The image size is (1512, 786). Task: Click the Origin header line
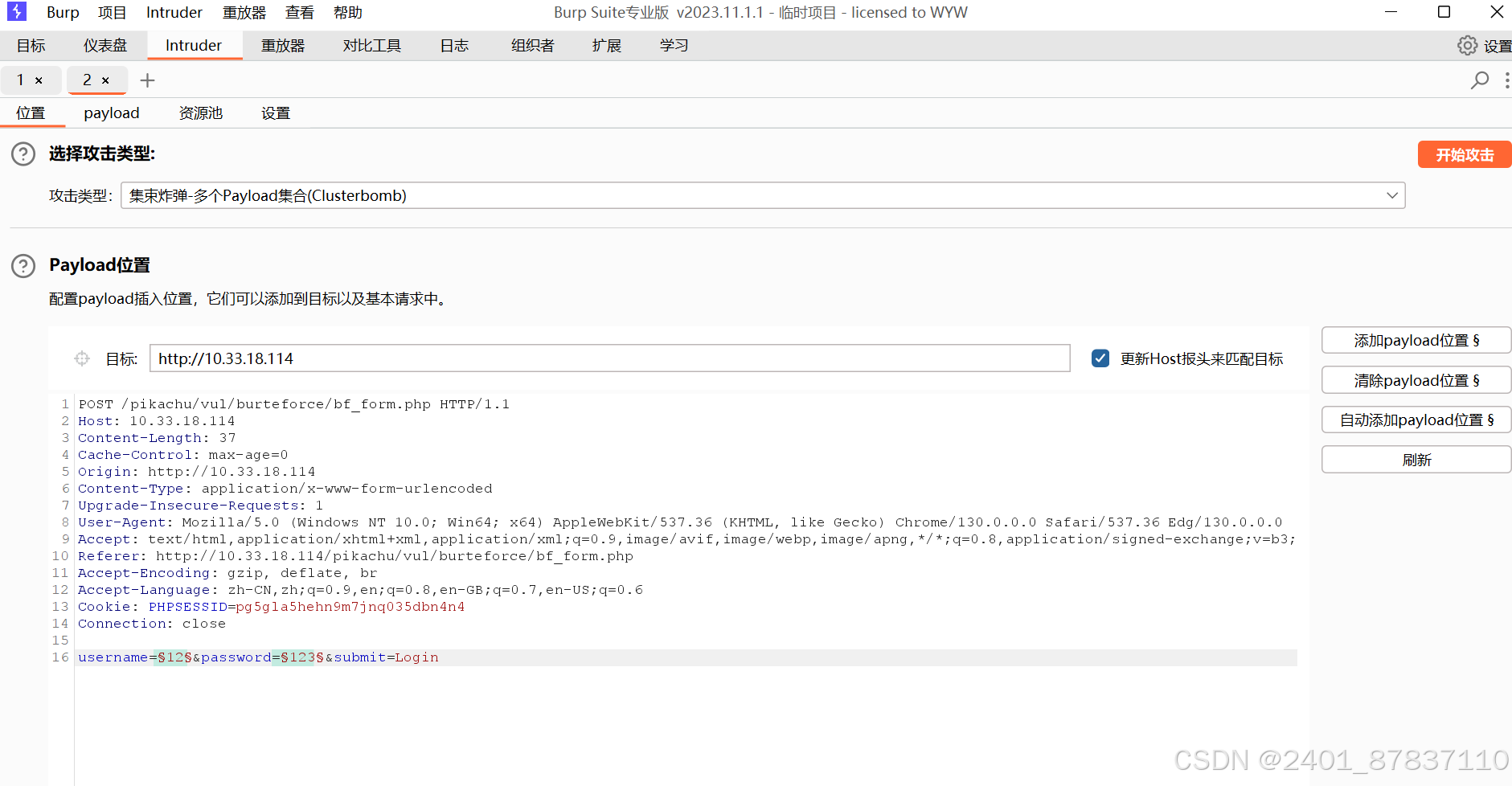[x=197, y=472]
